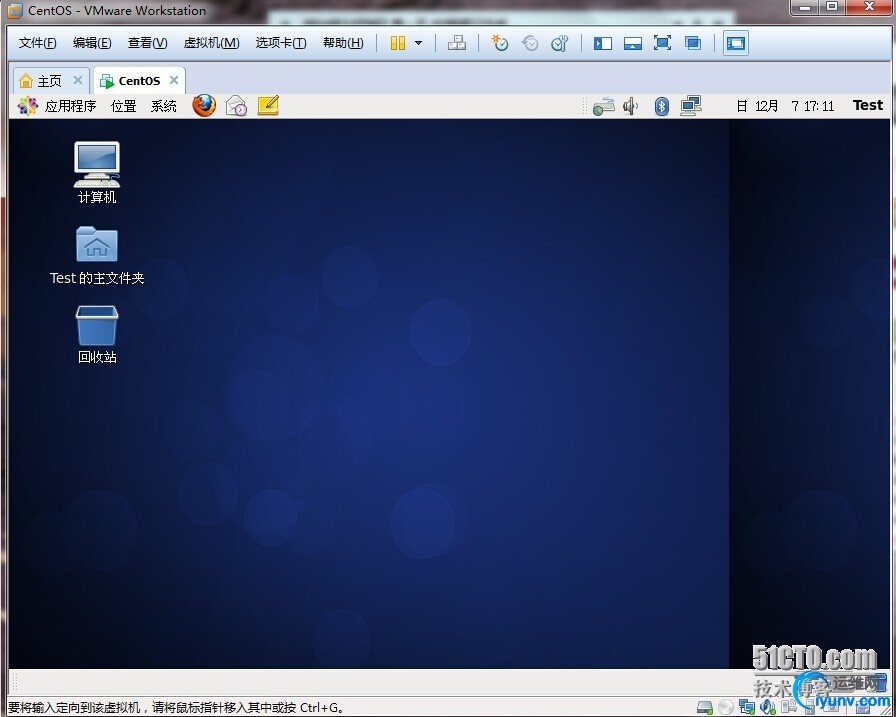Screen dimensions: 896x717
Task: Enter full screen mode
Action: 662,43
